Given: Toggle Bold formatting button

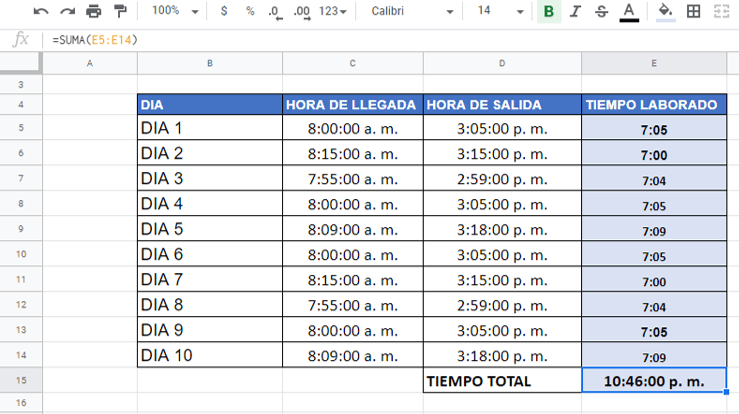Looking at the screenshot, I should (x=549, y=12).
